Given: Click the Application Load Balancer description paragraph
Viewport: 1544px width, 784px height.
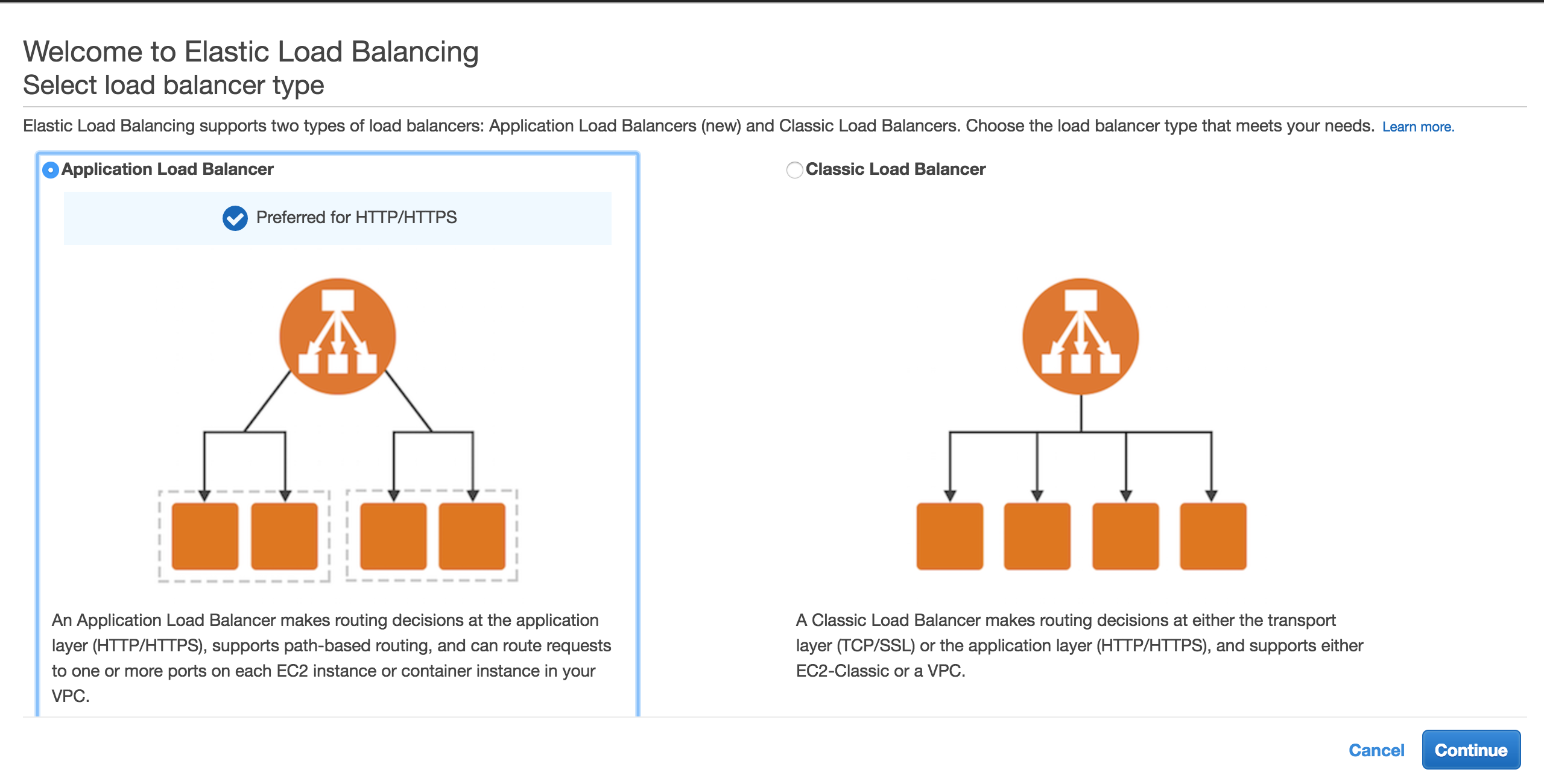Looking at the screenshot, I should pos(331,658).
